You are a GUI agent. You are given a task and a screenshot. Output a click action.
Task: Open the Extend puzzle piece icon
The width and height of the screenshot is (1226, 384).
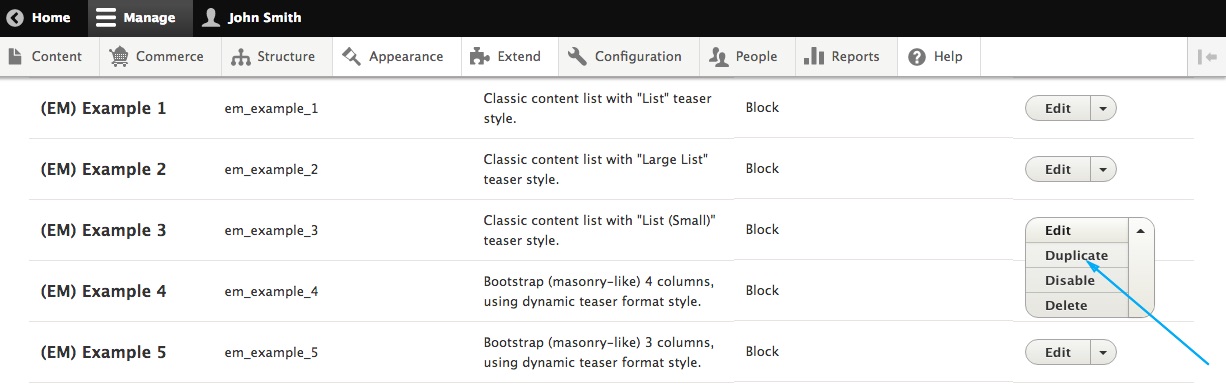click(479, 56)
